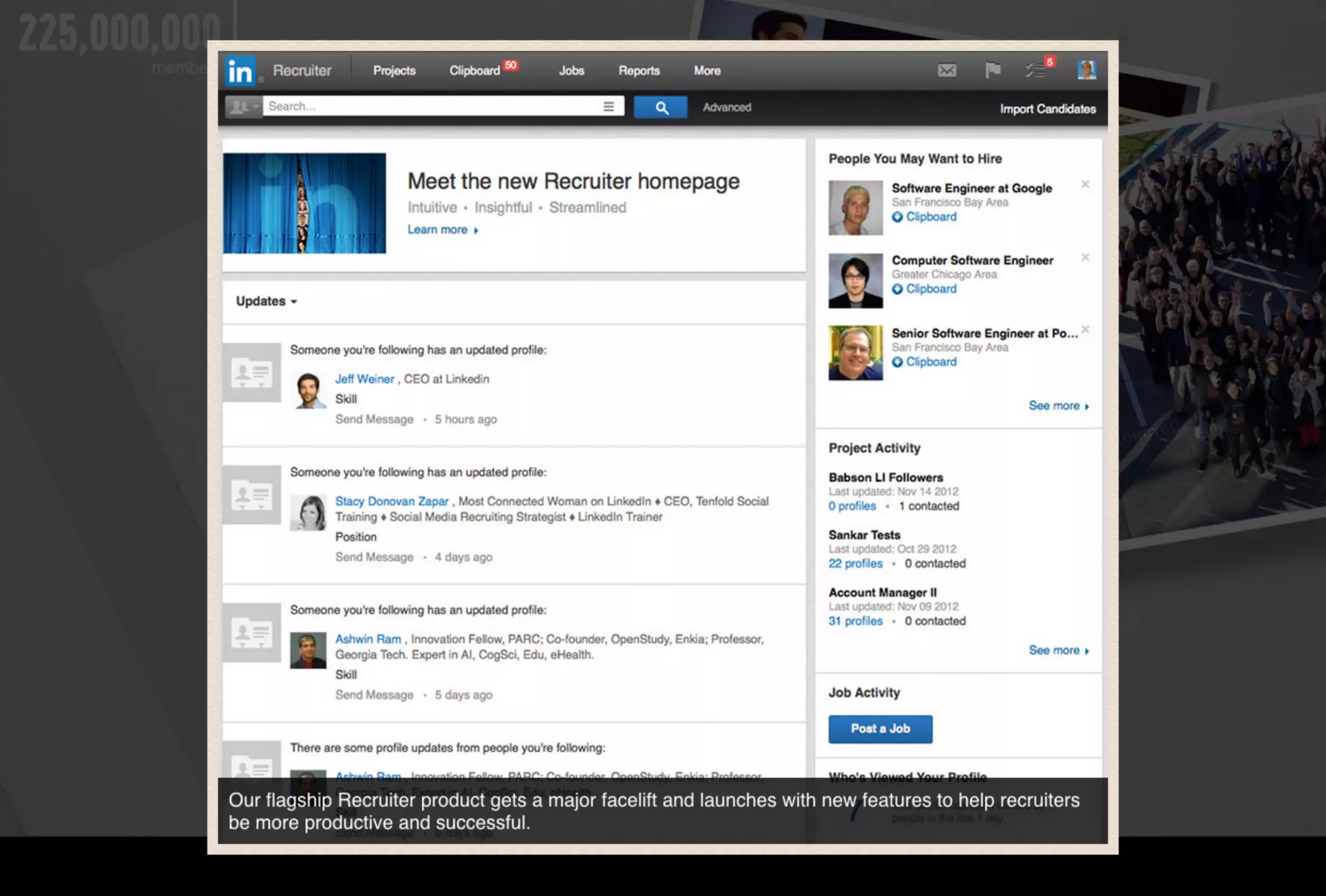The image size is (1326, 896).
Task: Open Advanced search link
Action: tap(727, 107)
